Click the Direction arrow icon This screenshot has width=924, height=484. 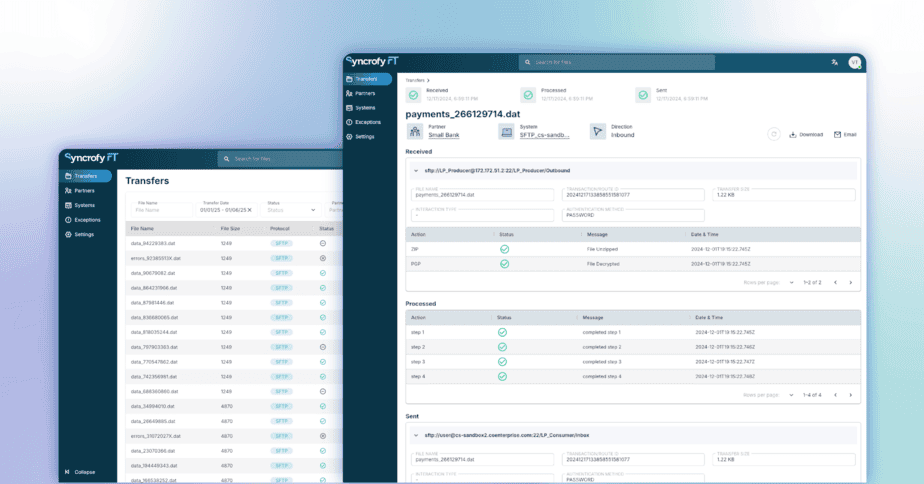[x=597, y=131]
